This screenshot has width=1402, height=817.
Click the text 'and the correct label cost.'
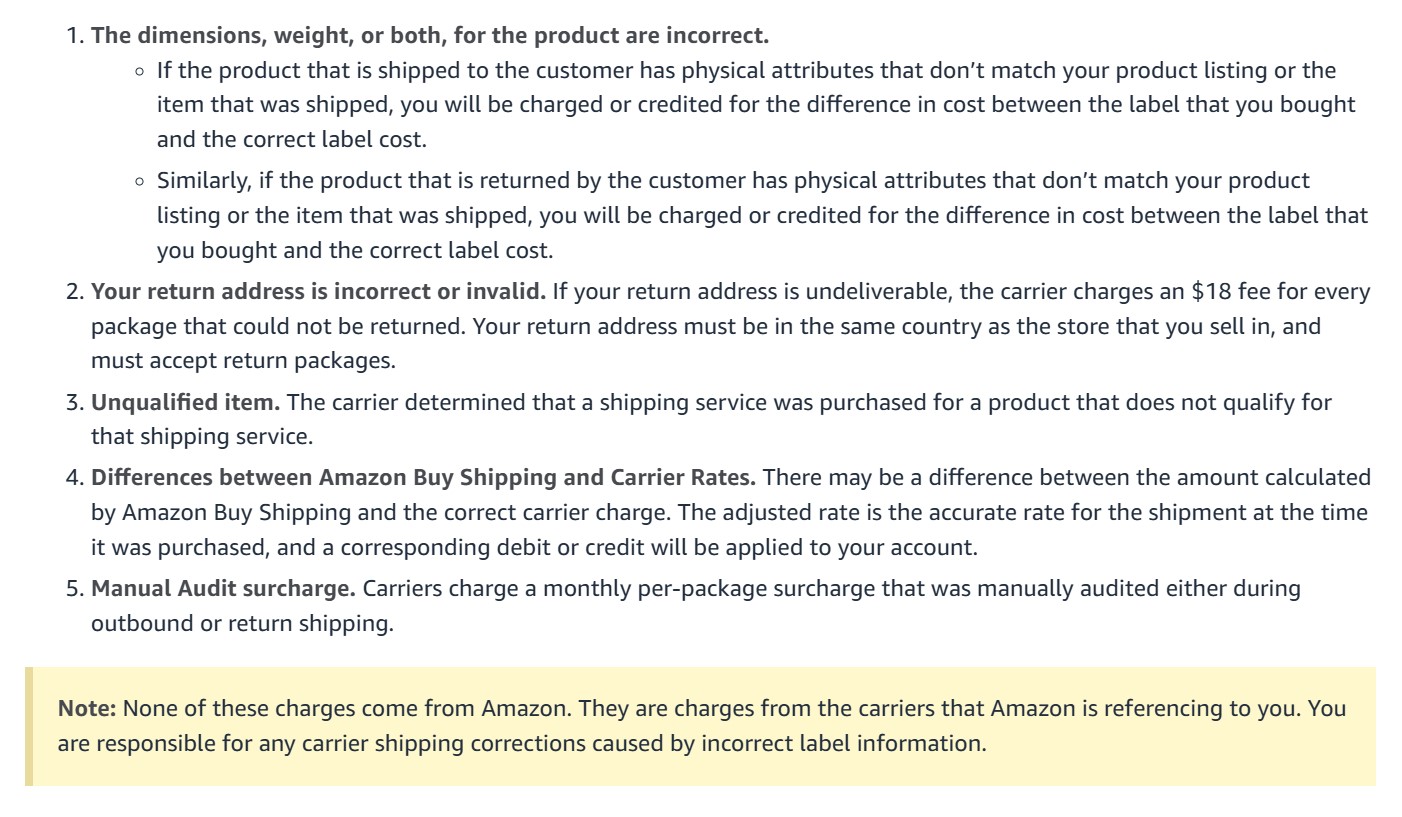[x=292, y=140]
